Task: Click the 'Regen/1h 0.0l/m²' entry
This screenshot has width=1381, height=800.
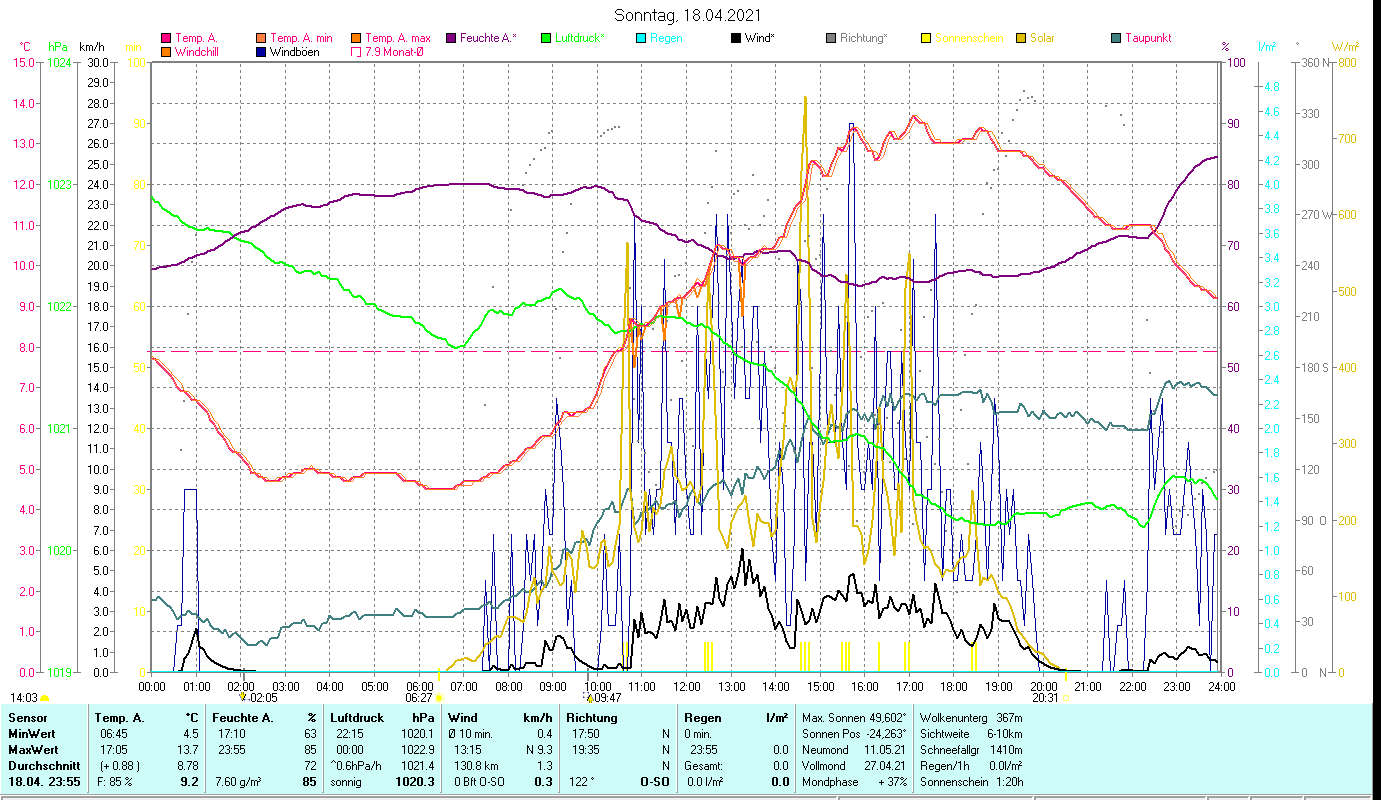Action: click(x=970, y=765)
